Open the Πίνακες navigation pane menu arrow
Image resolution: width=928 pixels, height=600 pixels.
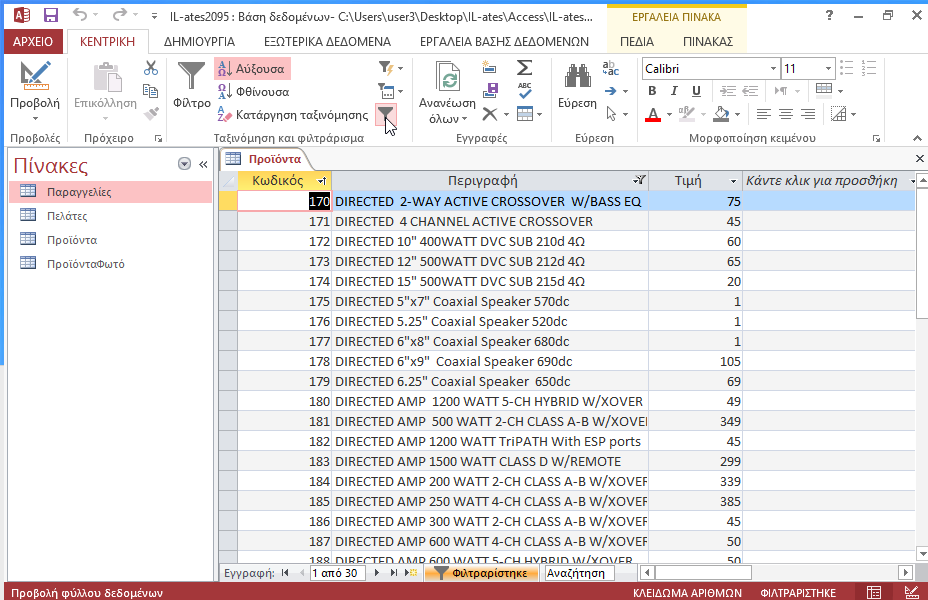pos(185,164)
